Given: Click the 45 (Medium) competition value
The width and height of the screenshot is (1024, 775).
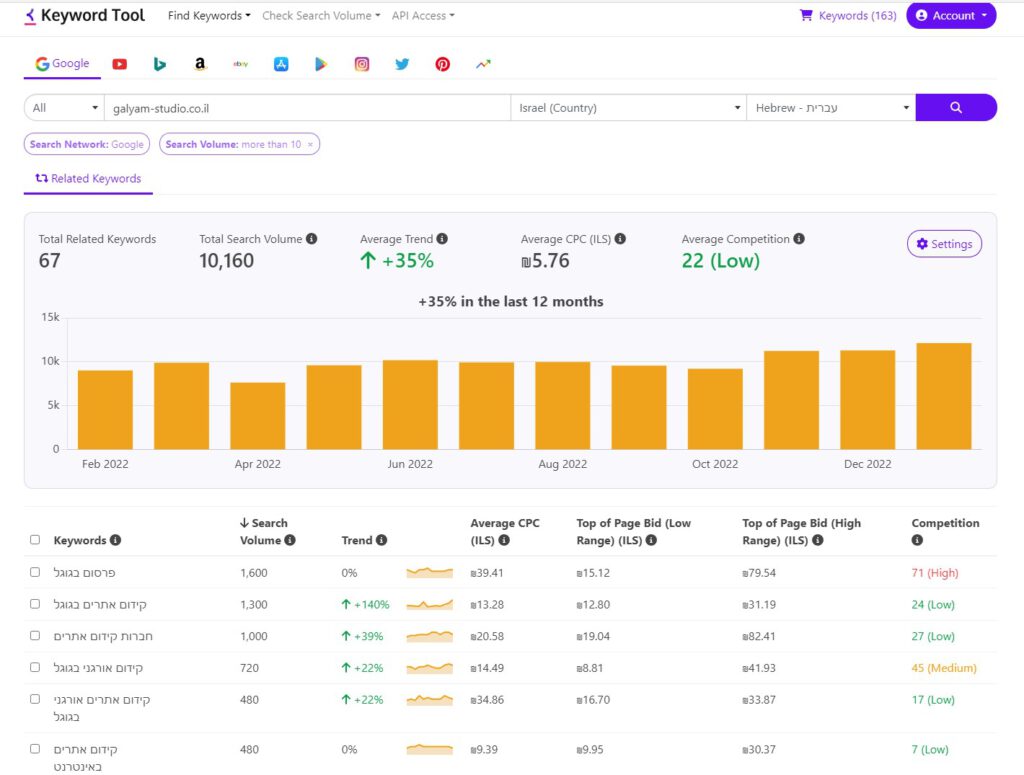Looking at the screenshot, I should [x=944, y=668].
